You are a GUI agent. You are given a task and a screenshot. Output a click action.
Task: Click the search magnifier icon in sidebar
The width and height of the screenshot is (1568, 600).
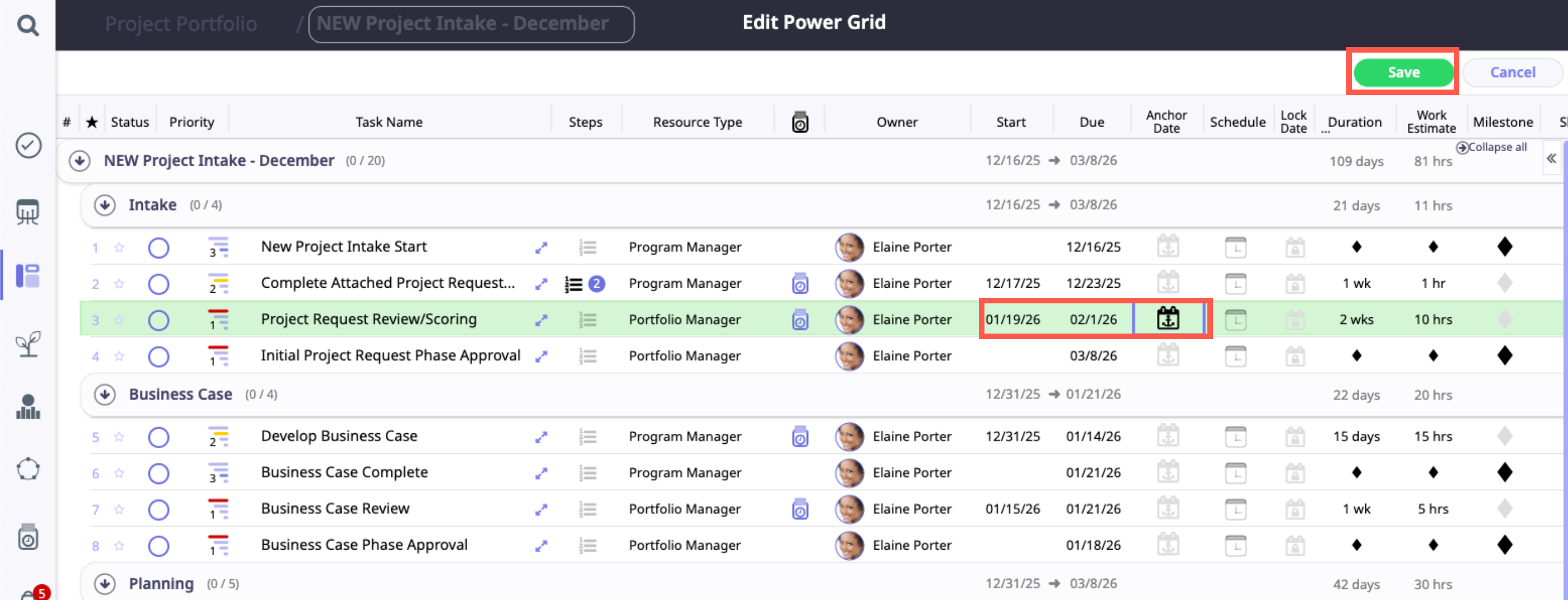pos(27,26)
